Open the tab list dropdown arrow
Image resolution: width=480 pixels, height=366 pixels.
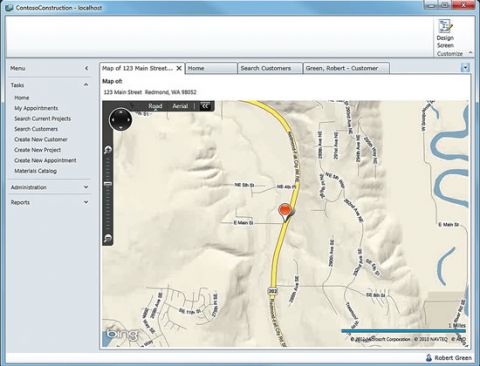pos(465,68)
